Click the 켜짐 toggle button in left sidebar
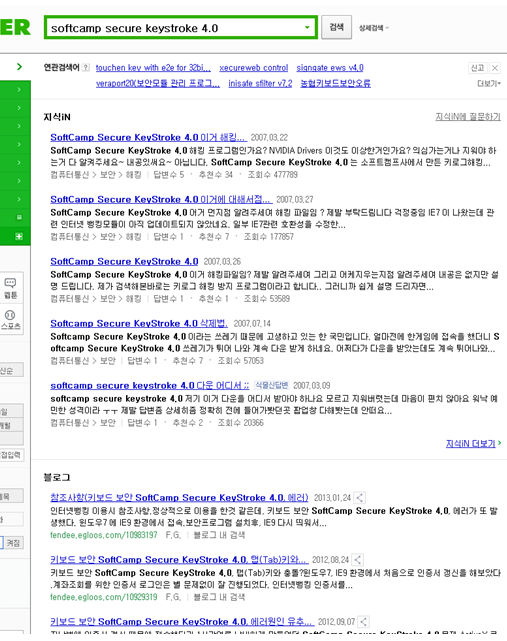 [x=13, y=543]
